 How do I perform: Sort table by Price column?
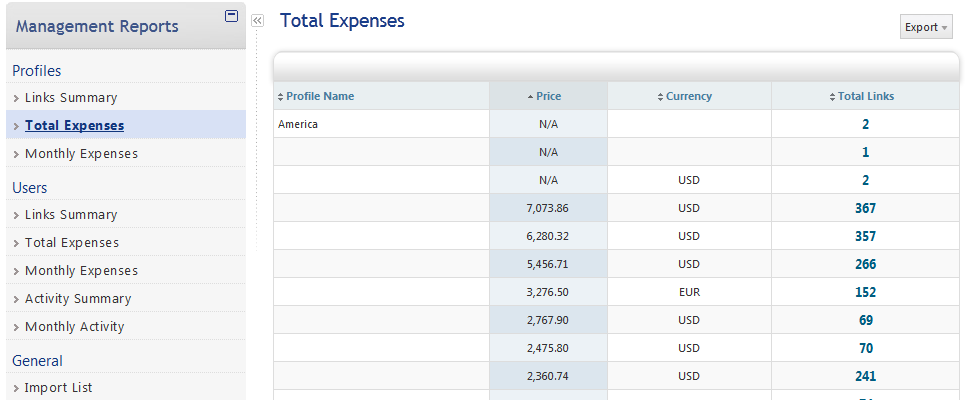pos(548,96)
